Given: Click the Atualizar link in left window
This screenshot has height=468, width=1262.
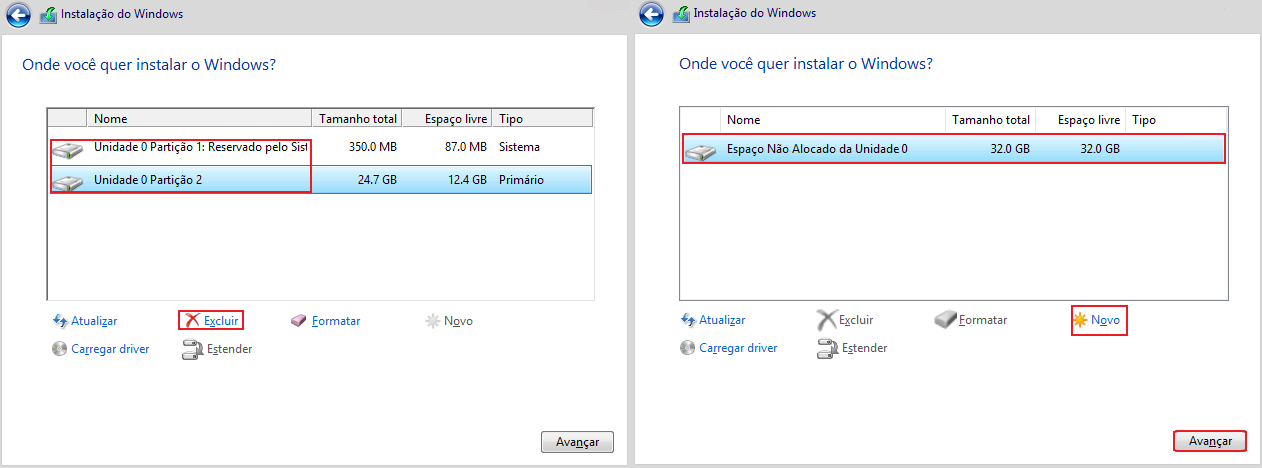Looking at the screenshot, I should (94, 321).
